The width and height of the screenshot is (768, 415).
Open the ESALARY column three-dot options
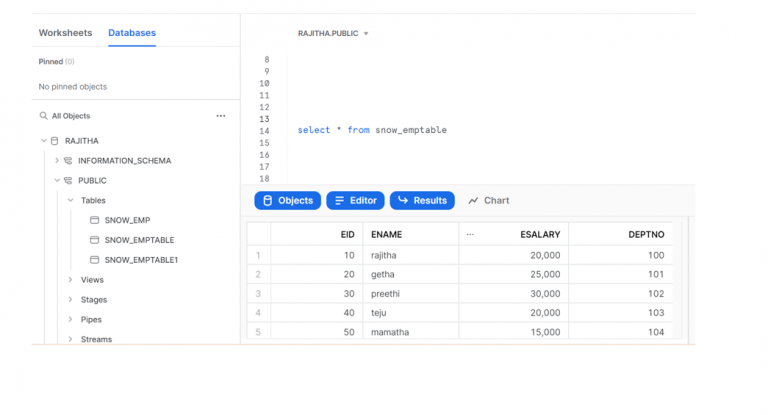pyautogui.click(x=470, y=235)
